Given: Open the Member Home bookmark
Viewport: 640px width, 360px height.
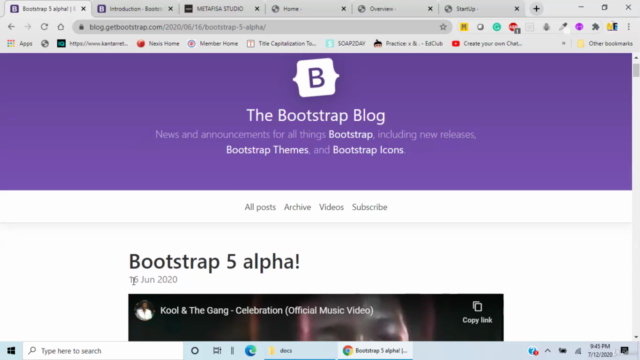Looking at the screenshot, I should (x=213, y=43).
